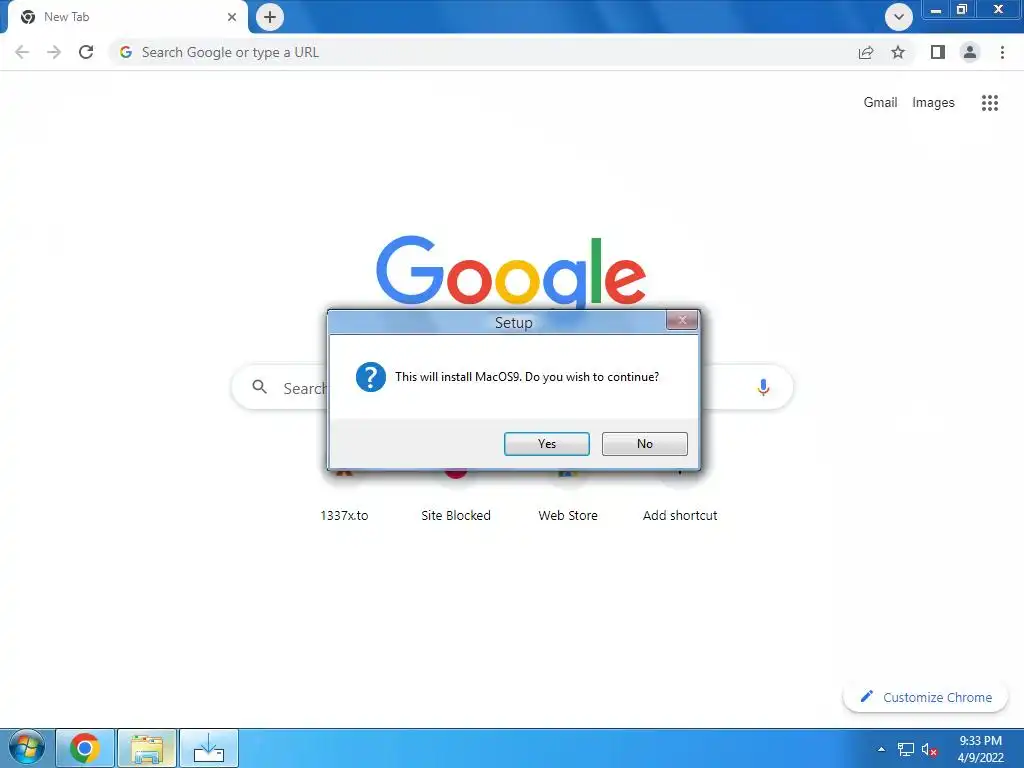
Task: Click the Setup dialog question mark icon
Action: coord(370,377)
